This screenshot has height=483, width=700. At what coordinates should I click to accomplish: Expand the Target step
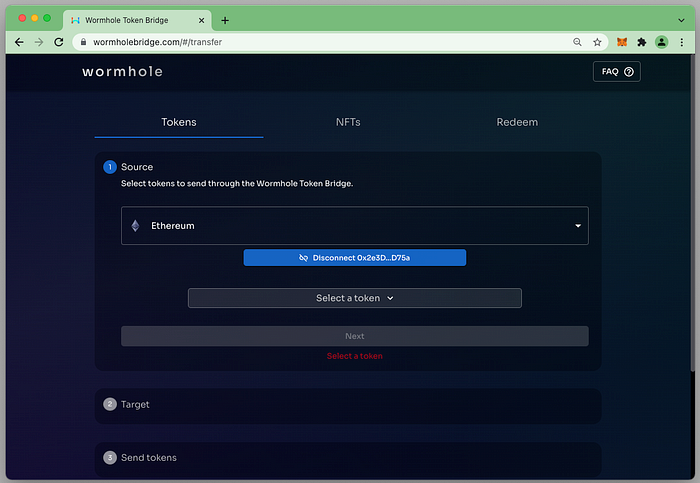pos(348,404)
